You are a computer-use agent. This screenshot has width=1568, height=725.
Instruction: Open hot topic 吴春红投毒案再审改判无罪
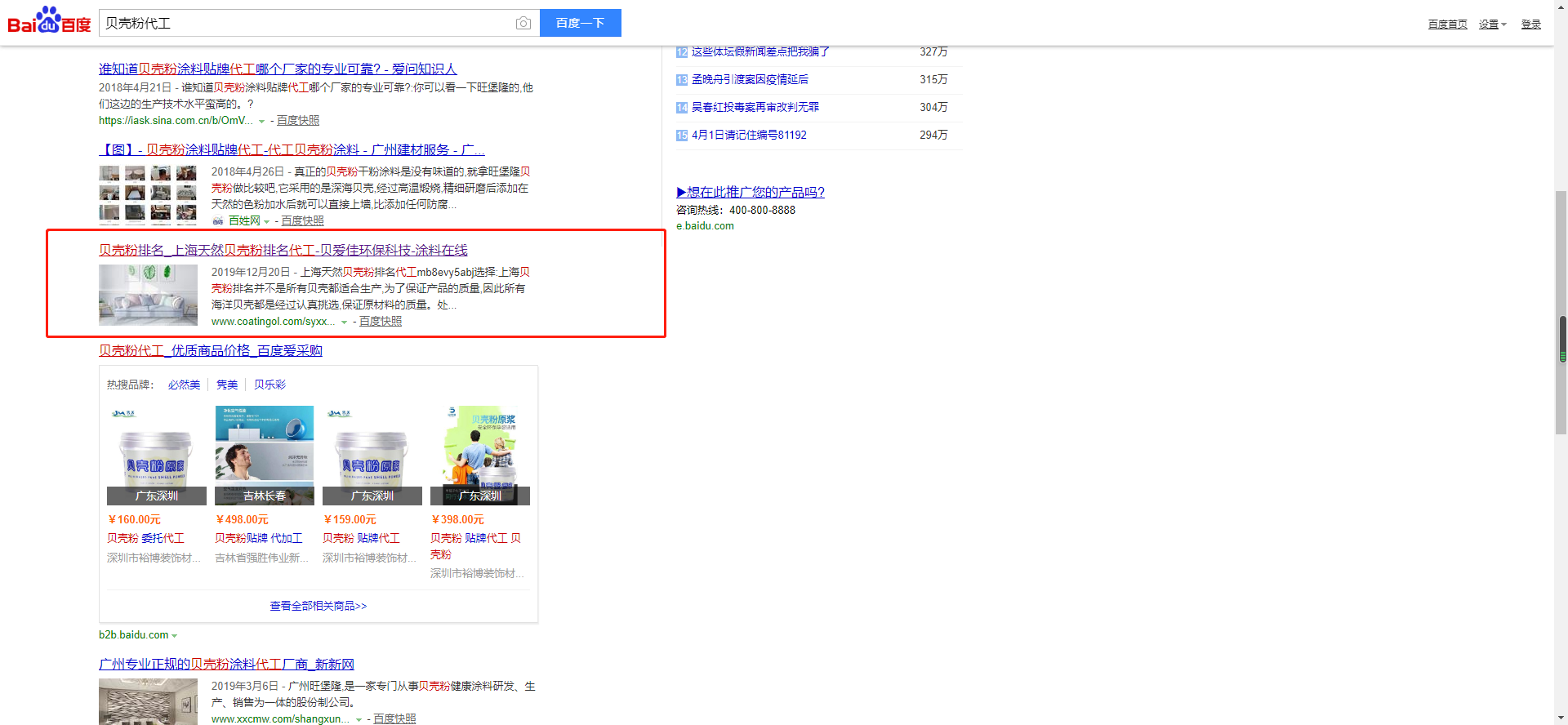coord(755,107)
